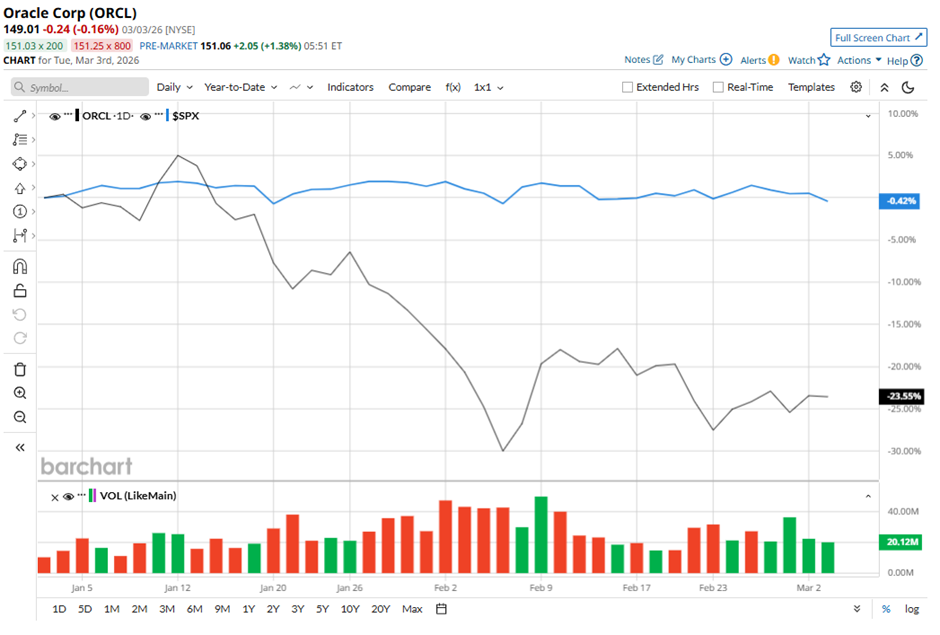This screenshot has height=635, width=940.
Task: Select the 1D time range
Action: click(x=59, y=609)
